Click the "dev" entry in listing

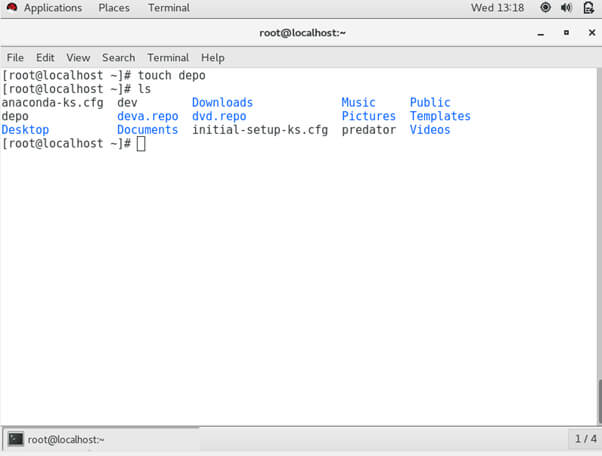coord(127,102)
